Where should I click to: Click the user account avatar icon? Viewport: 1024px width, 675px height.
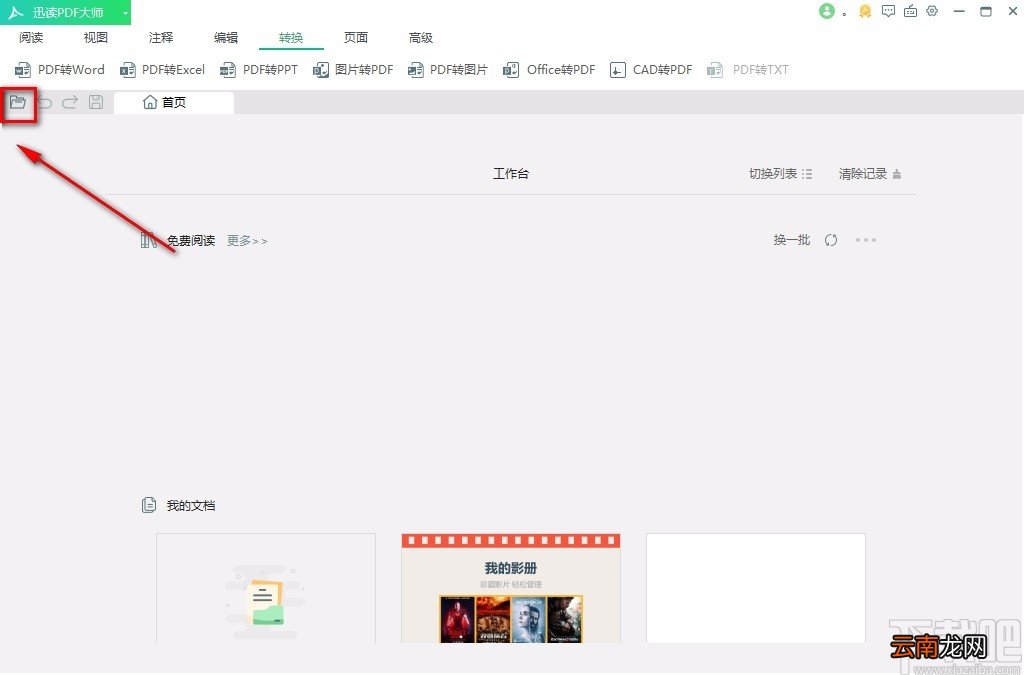827,11
